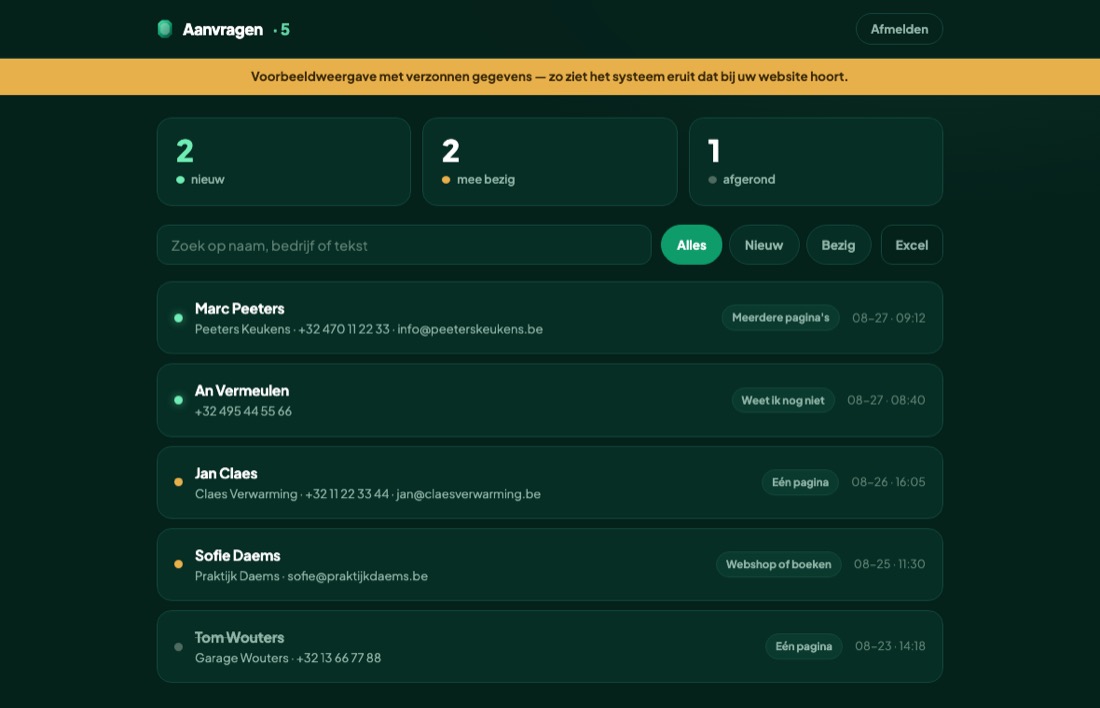Click the Claes Verwarming contact details line
Viewport: 1100px width, 708px height.
coord(368,494)
